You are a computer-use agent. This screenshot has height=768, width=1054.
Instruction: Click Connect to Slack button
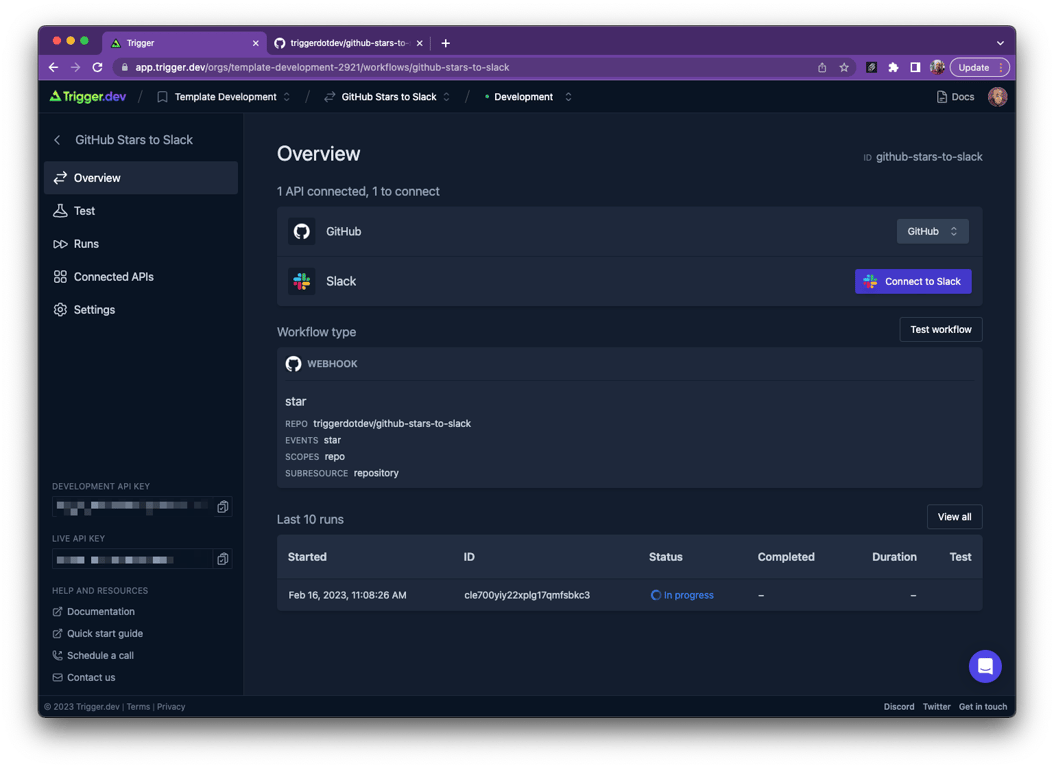coord(913,282)
